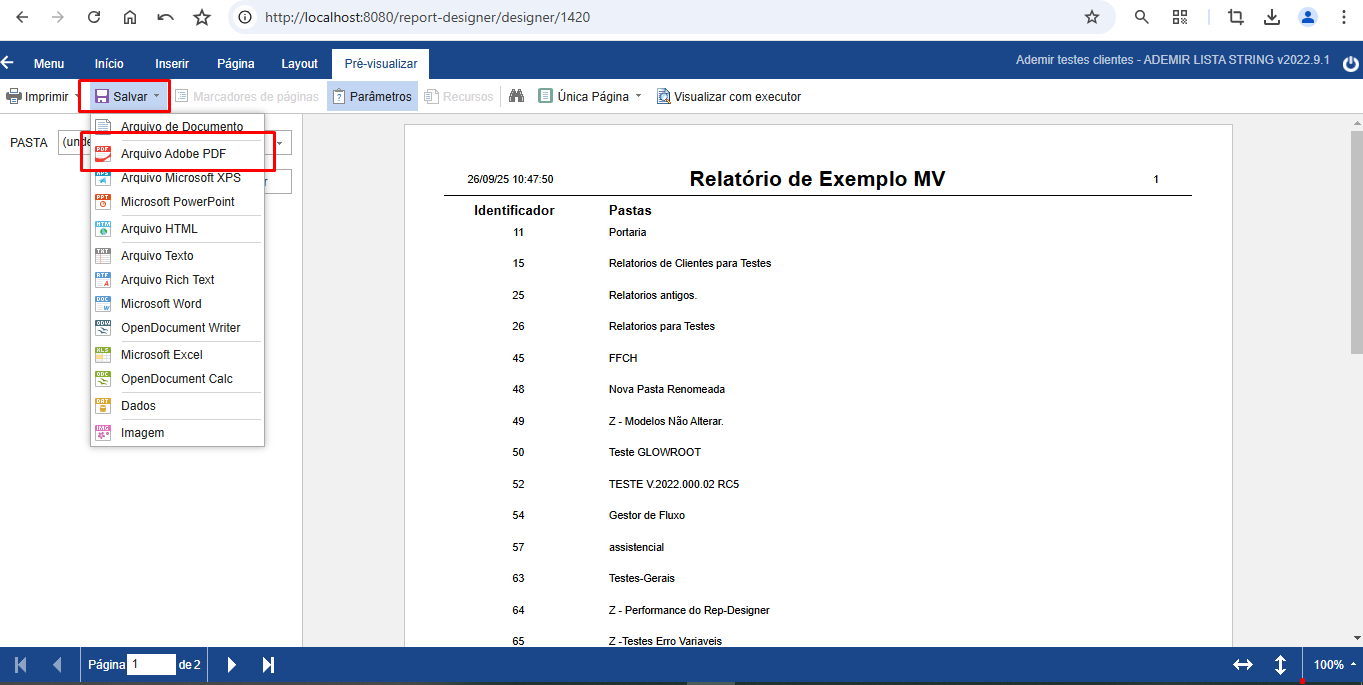Expand the Única Página view dropdown
This screenshot has height=685, width=1363.
point(590,97)
